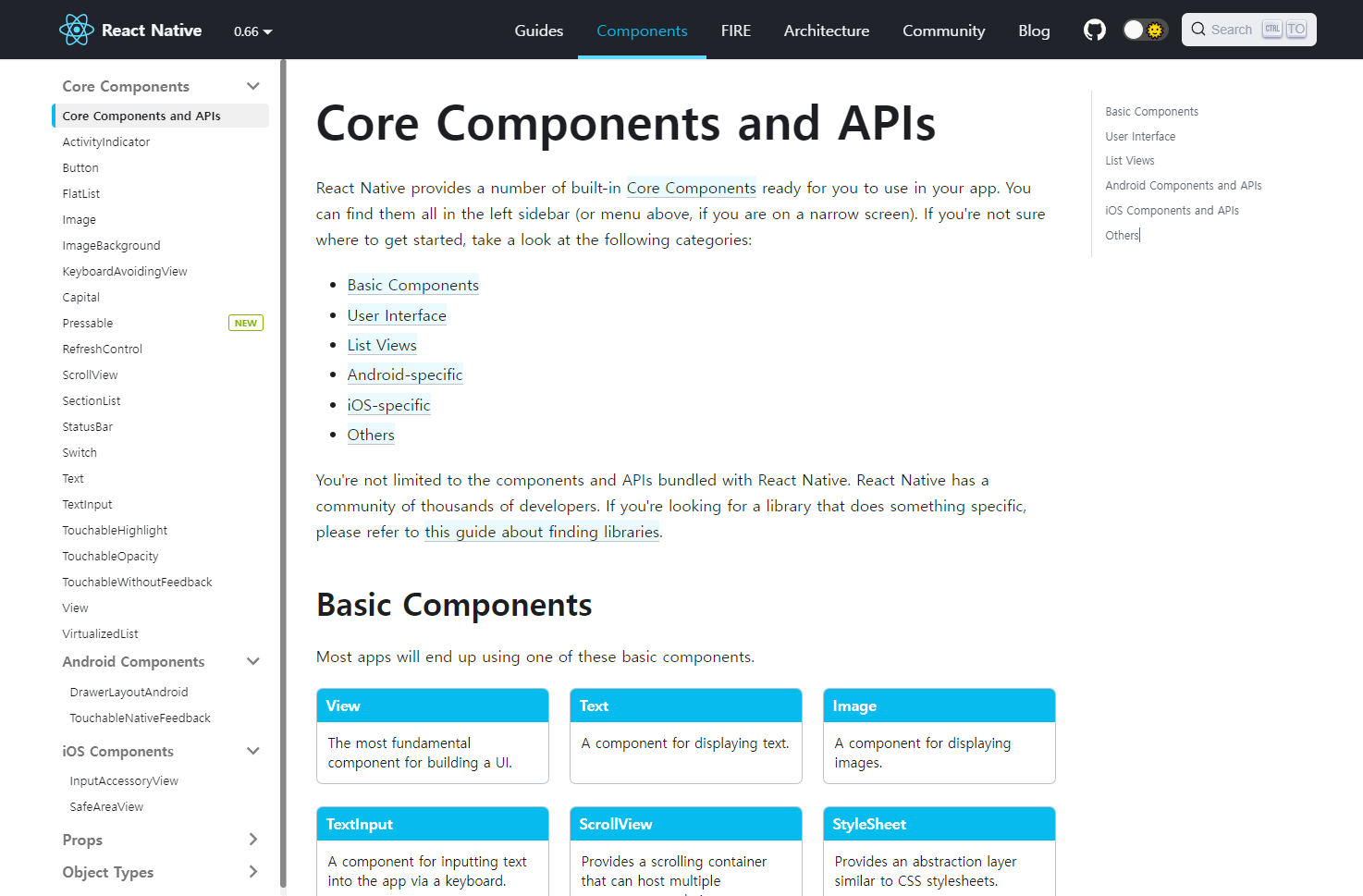Collapse the Android Components sidebar section
The width and height of the screenshot is (1363, 896).
coord(252,661)
